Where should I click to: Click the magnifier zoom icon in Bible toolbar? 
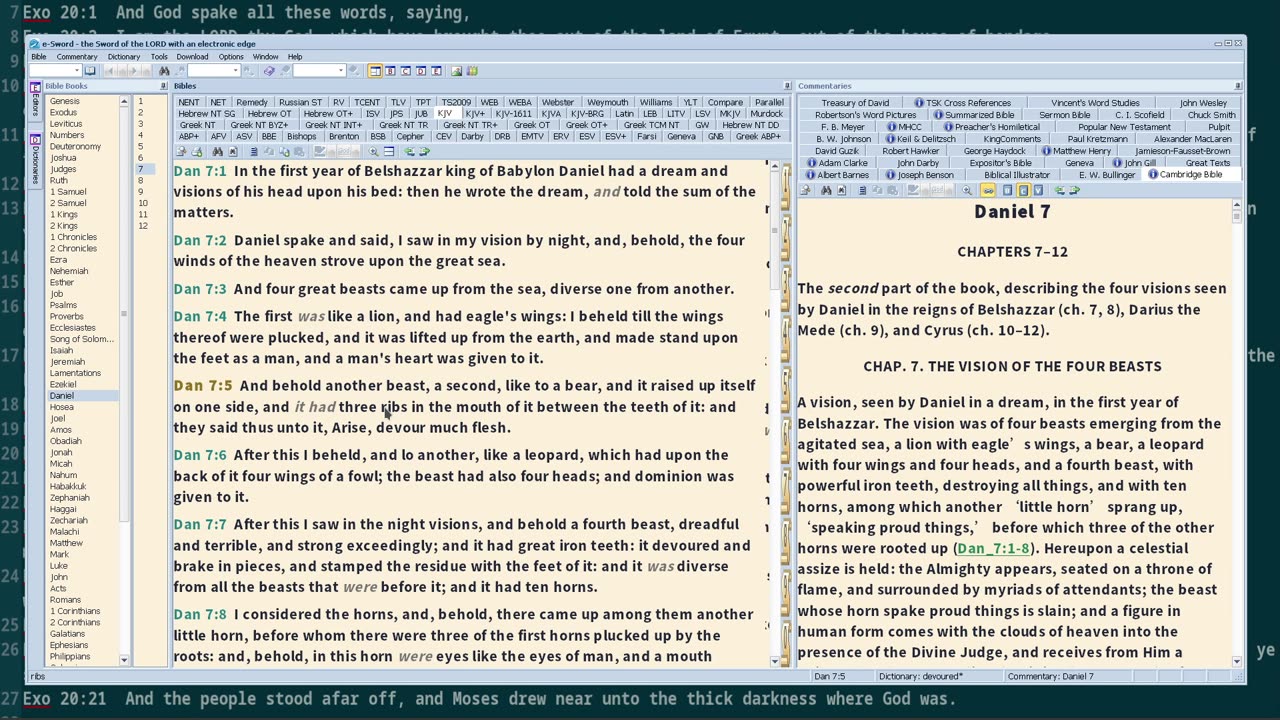(373, 151)
